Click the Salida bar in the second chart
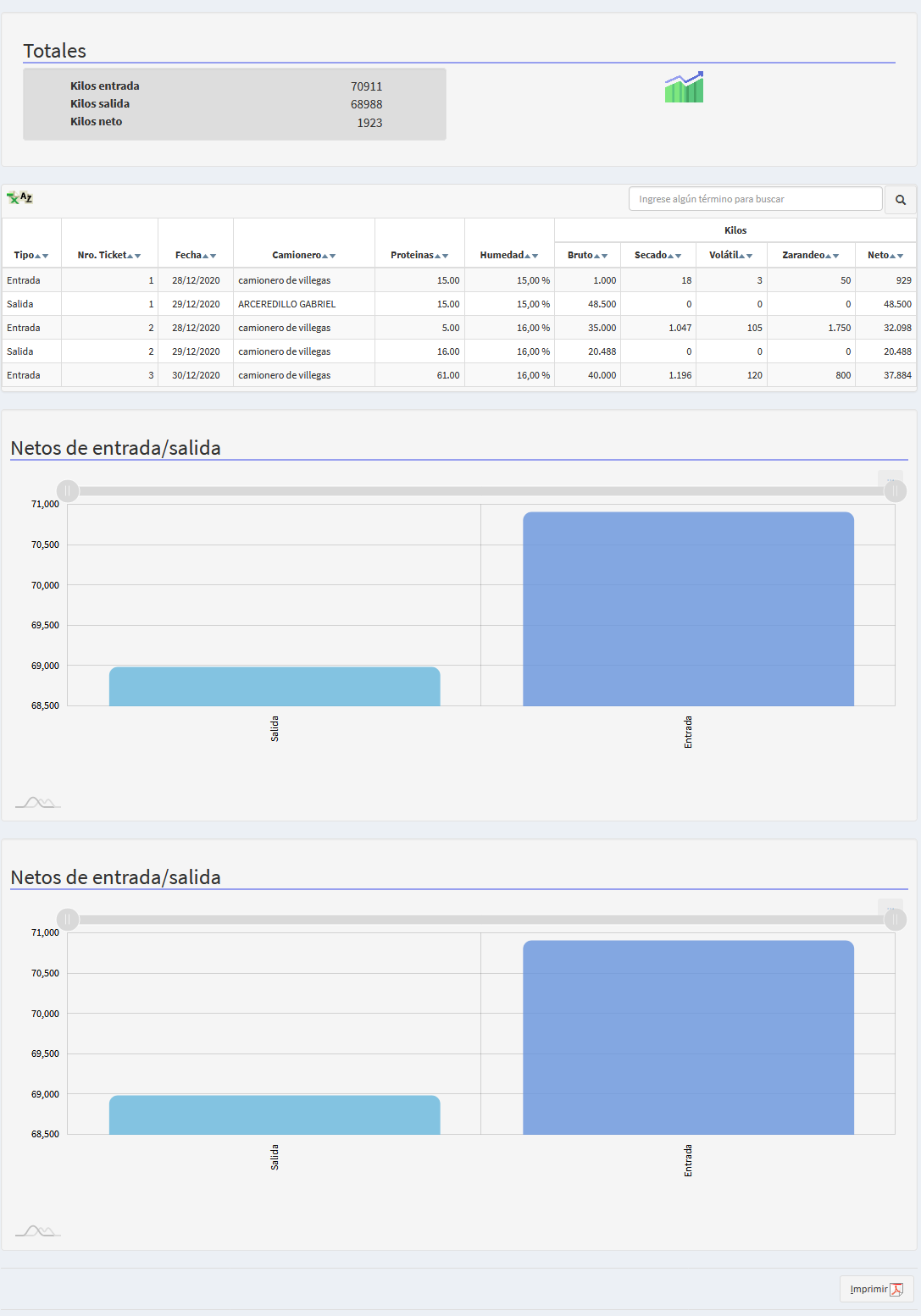Screen dimensions: 921x1316 275,1114
